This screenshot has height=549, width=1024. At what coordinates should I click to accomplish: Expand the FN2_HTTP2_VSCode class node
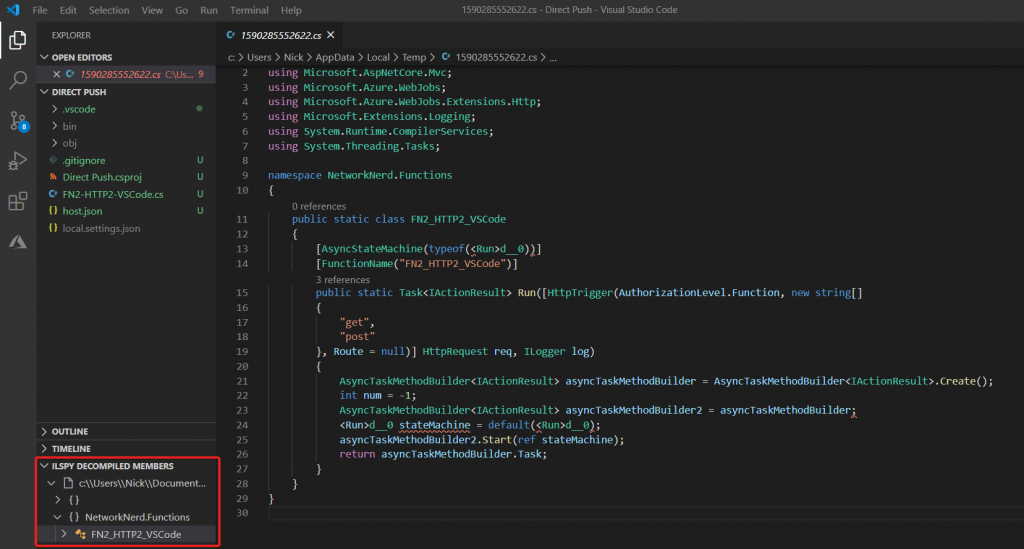pos(64,534)
